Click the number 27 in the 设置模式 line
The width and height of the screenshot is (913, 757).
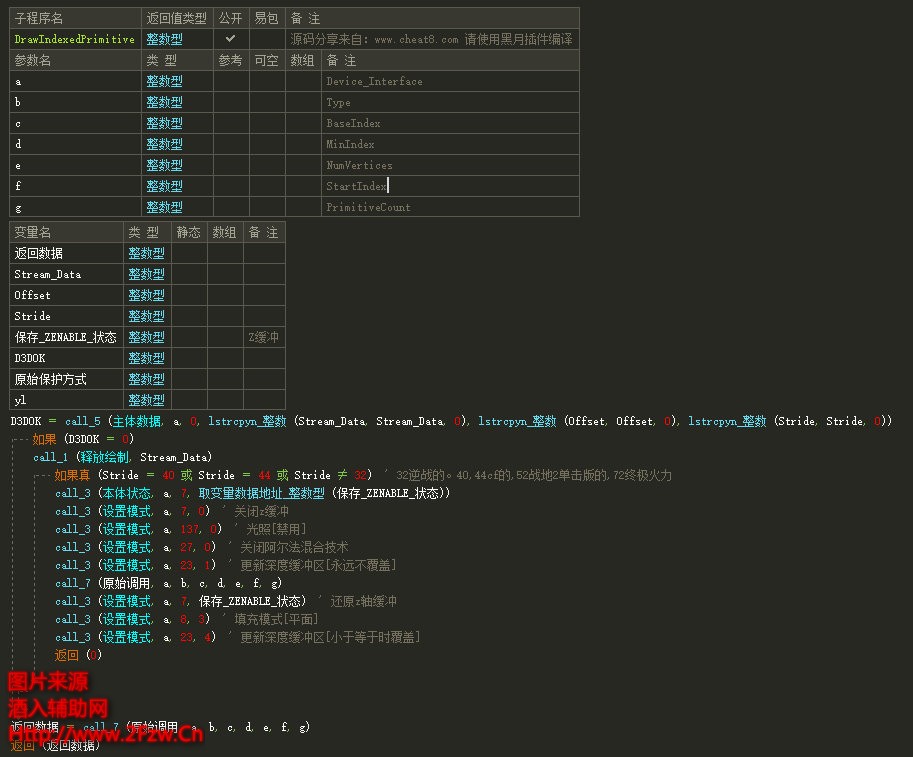pos(187,547)
